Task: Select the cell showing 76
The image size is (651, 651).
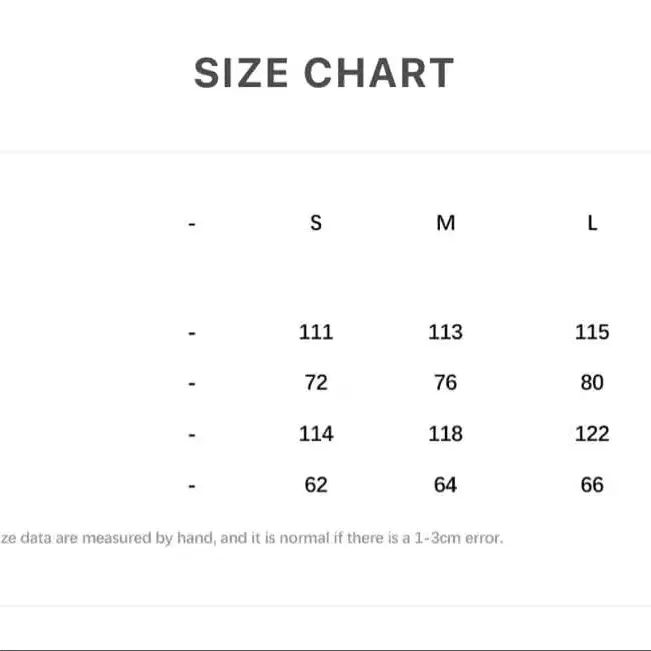Action: click(x=446, y=383)
